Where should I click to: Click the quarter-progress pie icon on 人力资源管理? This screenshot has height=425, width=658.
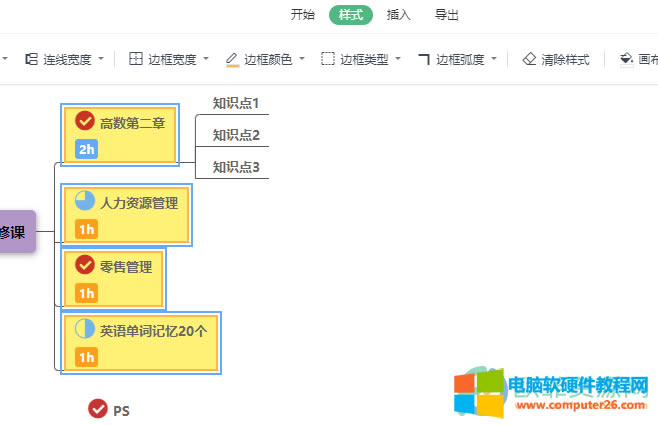point(86,202)
